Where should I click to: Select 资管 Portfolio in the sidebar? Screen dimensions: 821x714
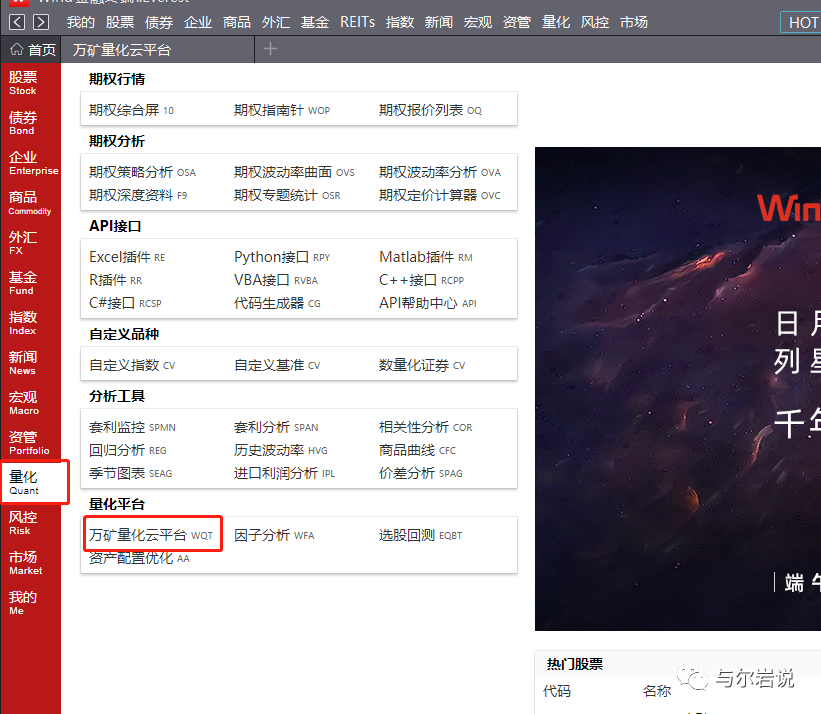click(29, 443)
